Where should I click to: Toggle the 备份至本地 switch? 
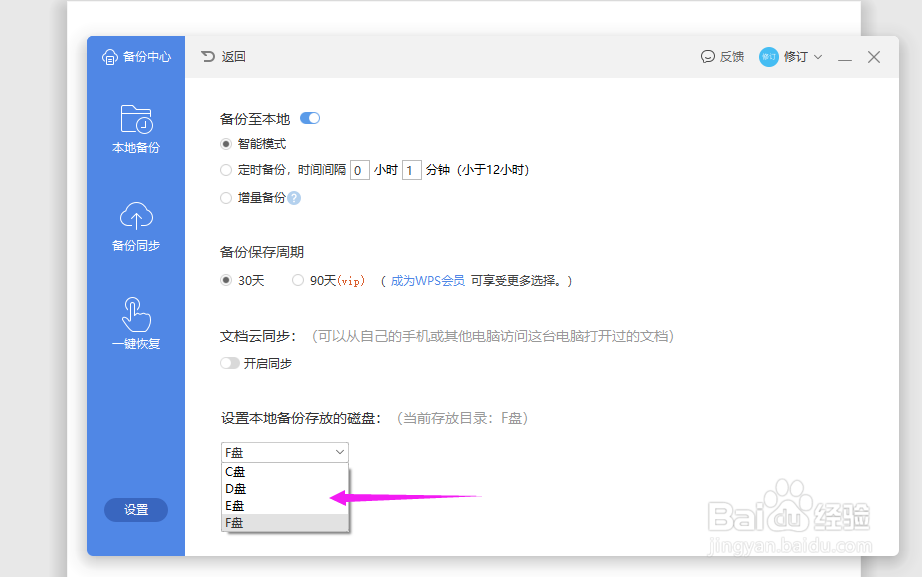[x=310, y=118]
